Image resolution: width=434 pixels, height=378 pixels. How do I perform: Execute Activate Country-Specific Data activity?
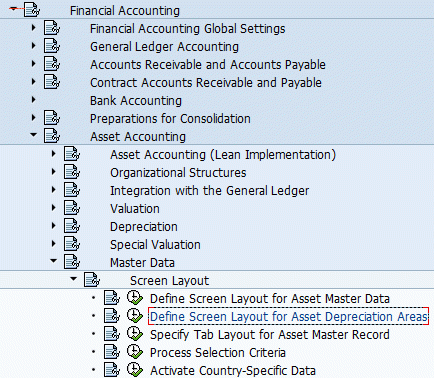click(135, 370)
